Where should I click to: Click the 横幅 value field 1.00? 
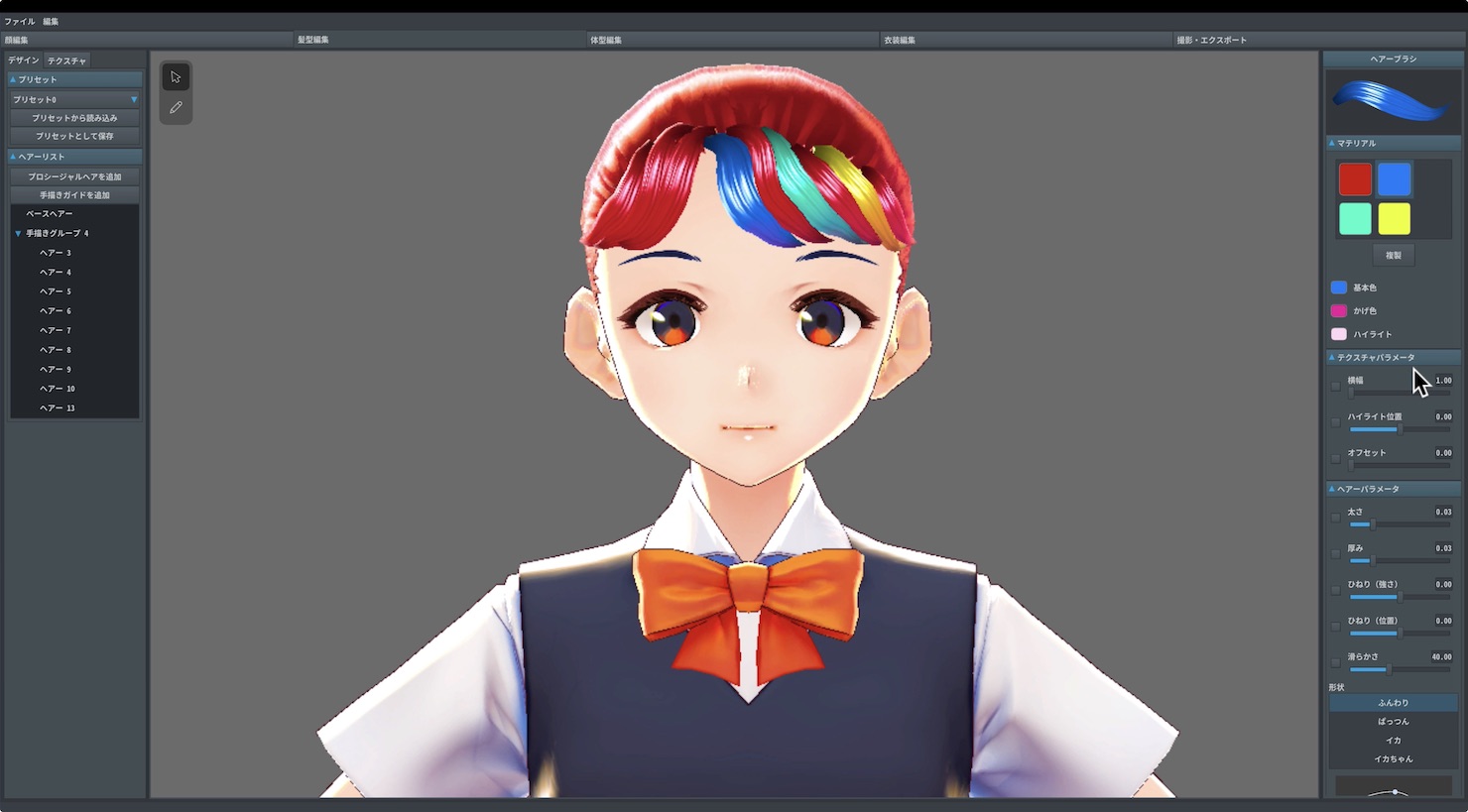[x=1442, y=381]
